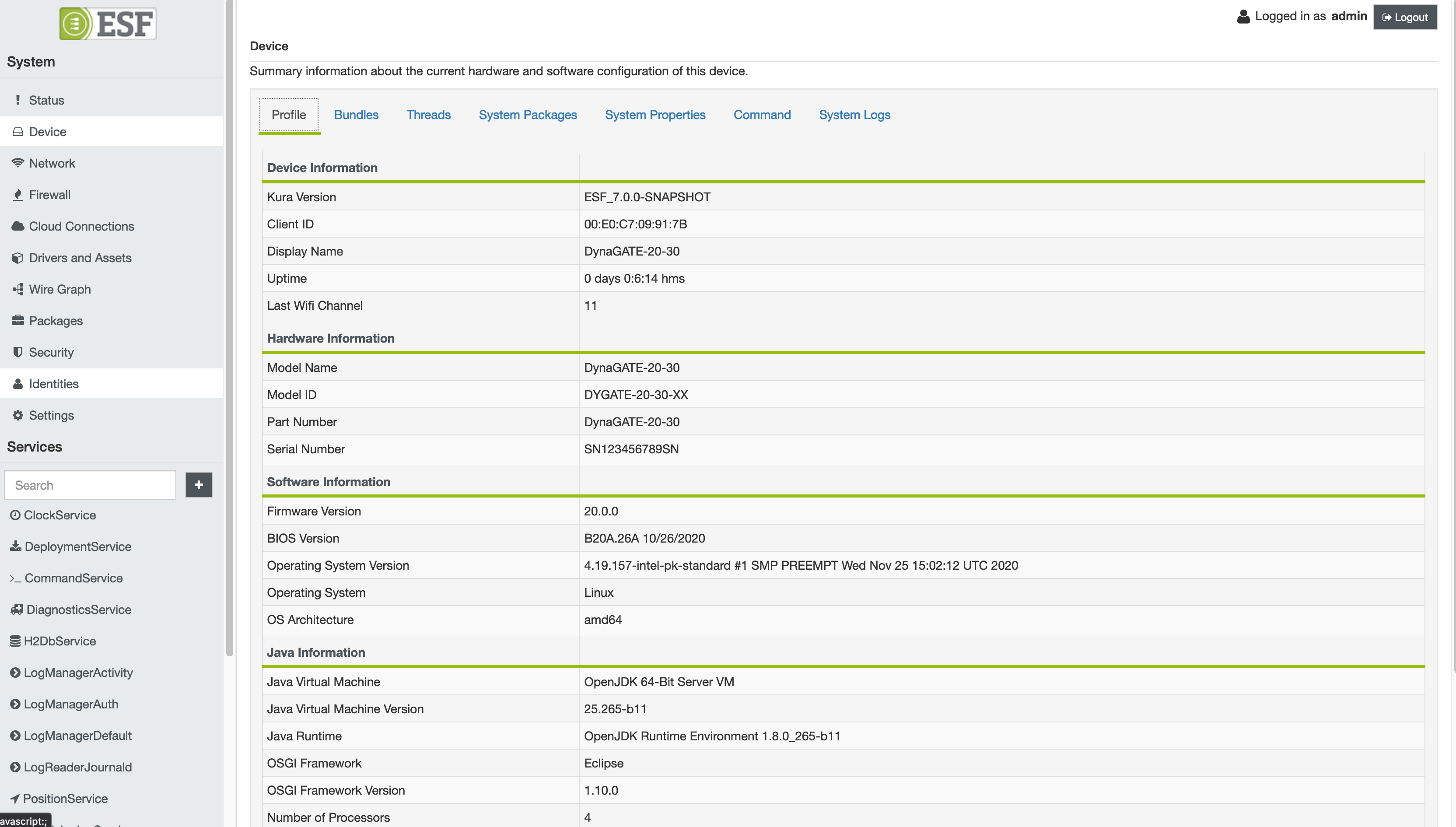The image size is (1456, 827).
Task: Click the Drivers and Assets cube icon
Action: [x=18, y=258]
